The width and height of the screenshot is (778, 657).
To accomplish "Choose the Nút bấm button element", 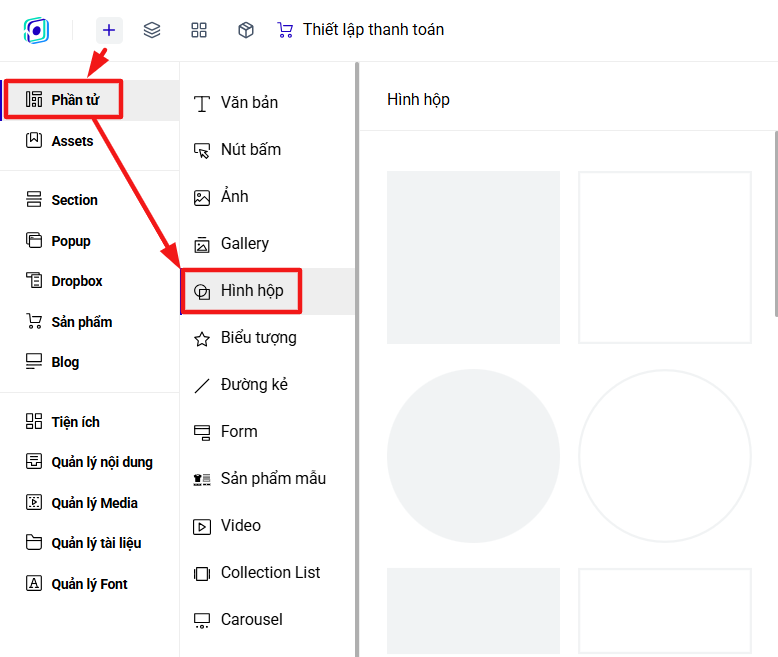I will click(267, 149).
